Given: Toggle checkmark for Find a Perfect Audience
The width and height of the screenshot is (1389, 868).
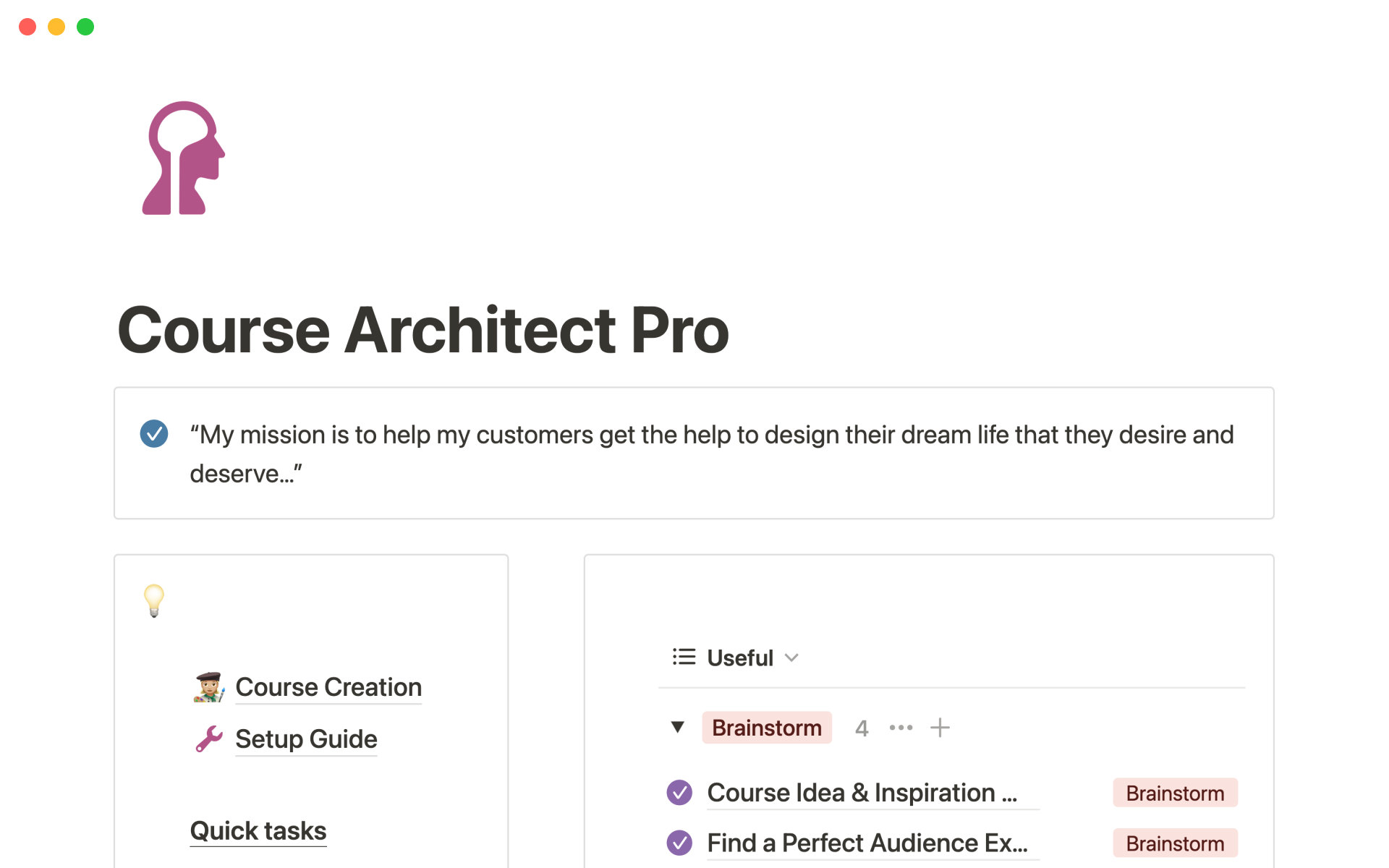Looking at the screenshot, I should [x=679, y=843].
